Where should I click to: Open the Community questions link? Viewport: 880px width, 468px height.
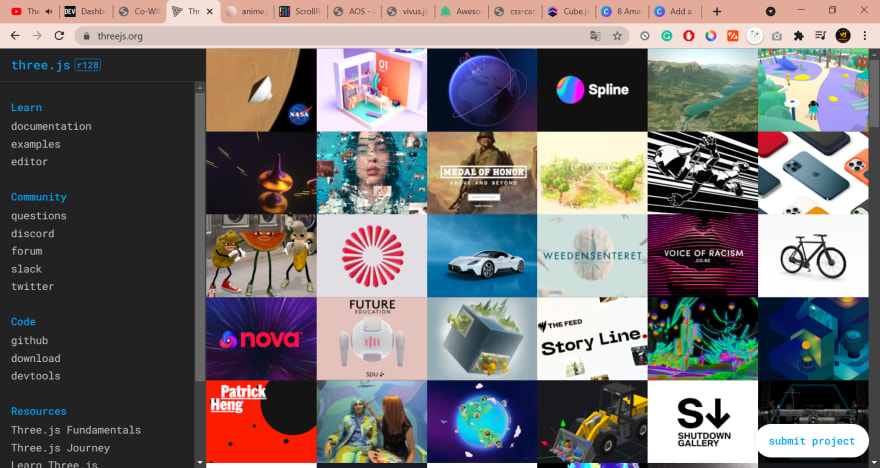pyautogui.click(x=39, y=215)
